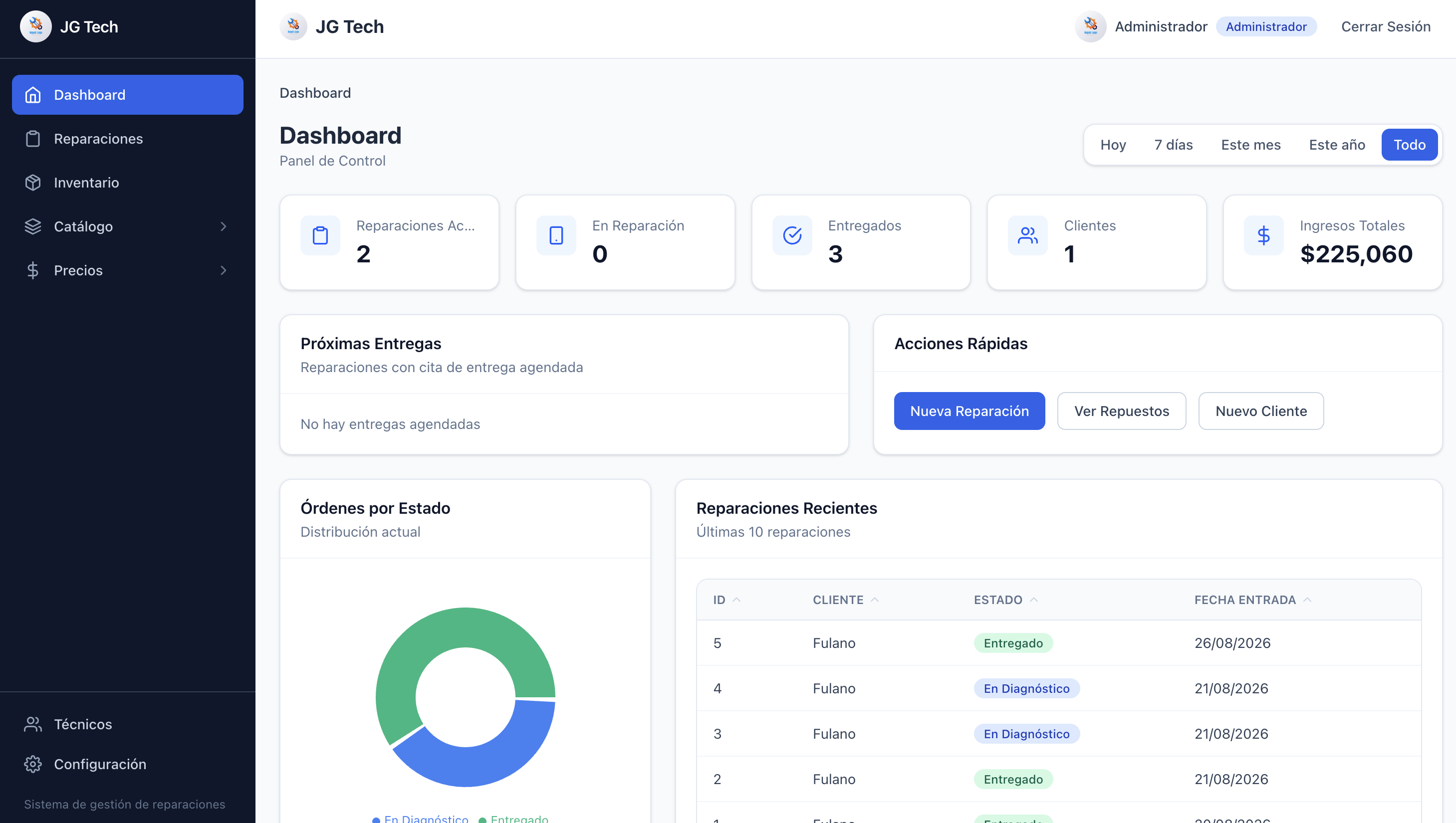Open Inventario in the sidebar

click(128, 183)
